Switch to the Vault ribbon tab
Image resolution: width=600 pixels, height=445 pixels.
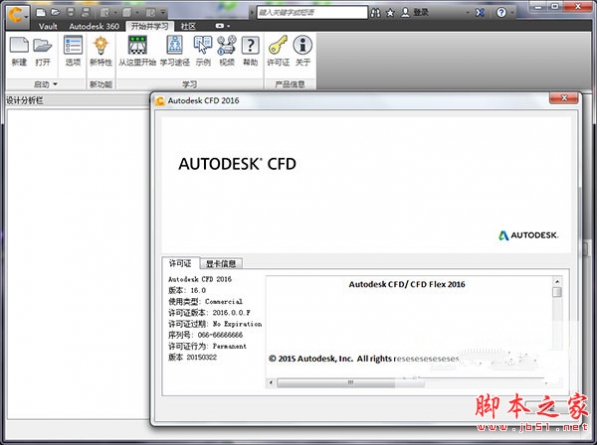coord(48,26)
